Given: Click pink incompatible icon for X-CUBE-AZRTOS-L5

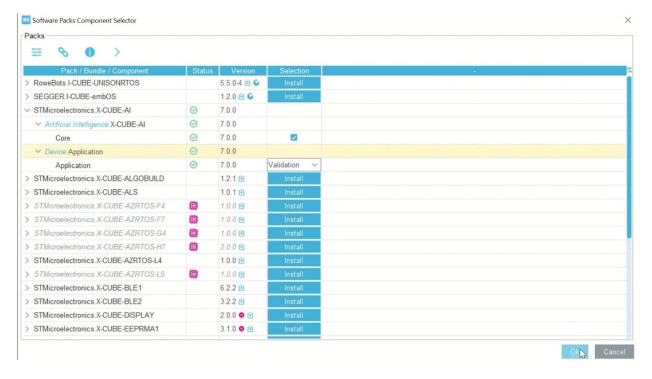Looking at the screenshot, I should coord(193,274).
